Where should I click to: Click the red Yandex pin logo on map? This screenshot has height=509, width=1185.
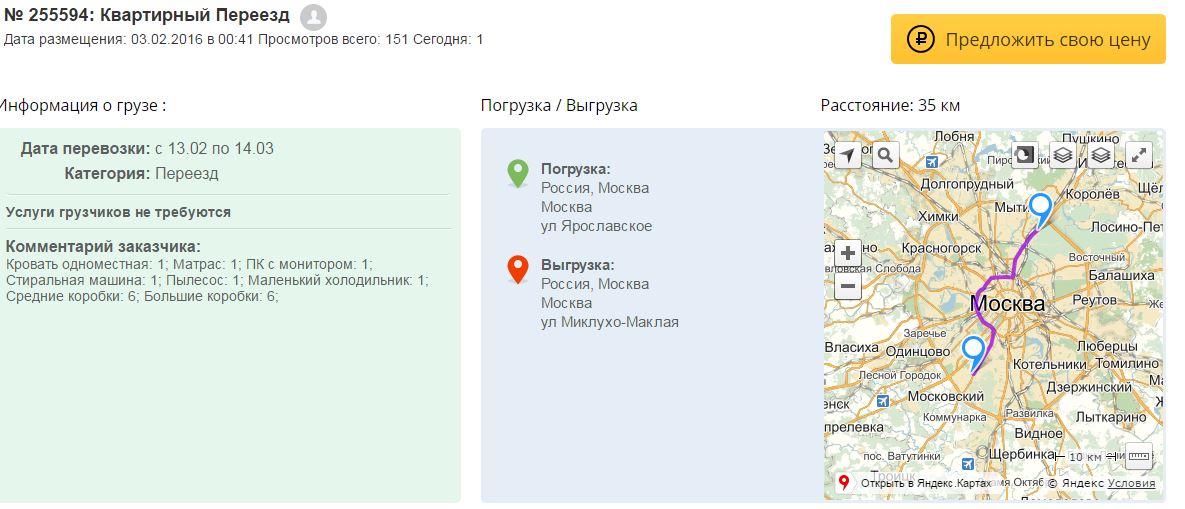[x=844, y=482]
